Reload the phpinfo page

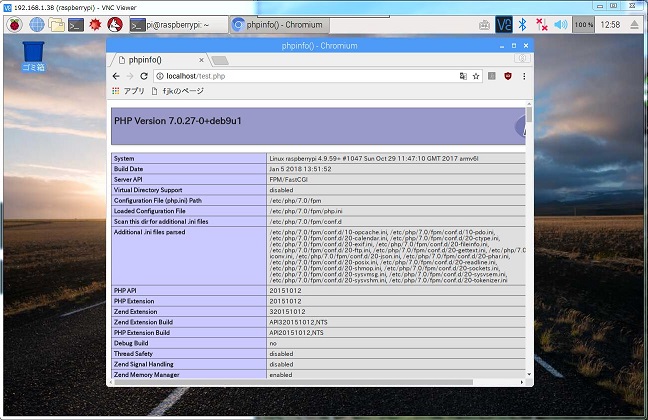[x=144, y=76]
